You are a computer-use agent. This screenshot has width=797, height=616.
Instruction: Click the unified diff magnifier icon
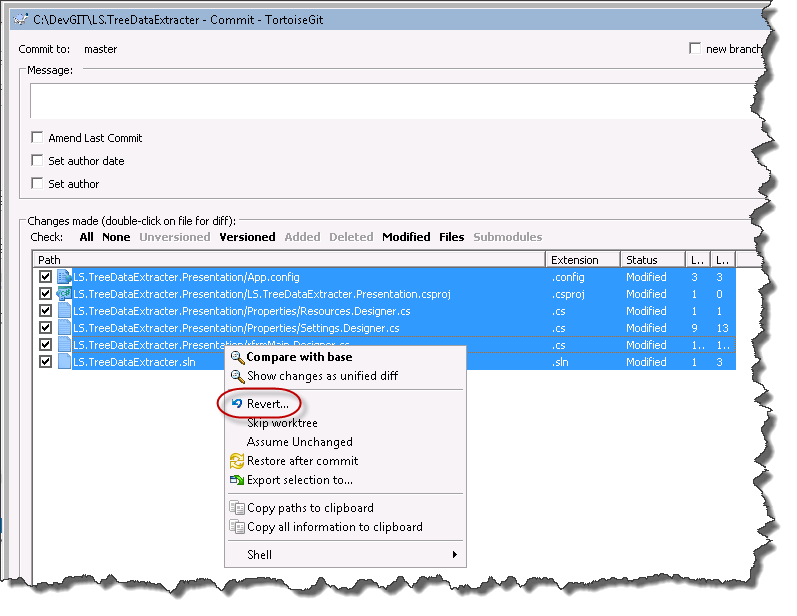pyautogui.click(x=237, y=376)
